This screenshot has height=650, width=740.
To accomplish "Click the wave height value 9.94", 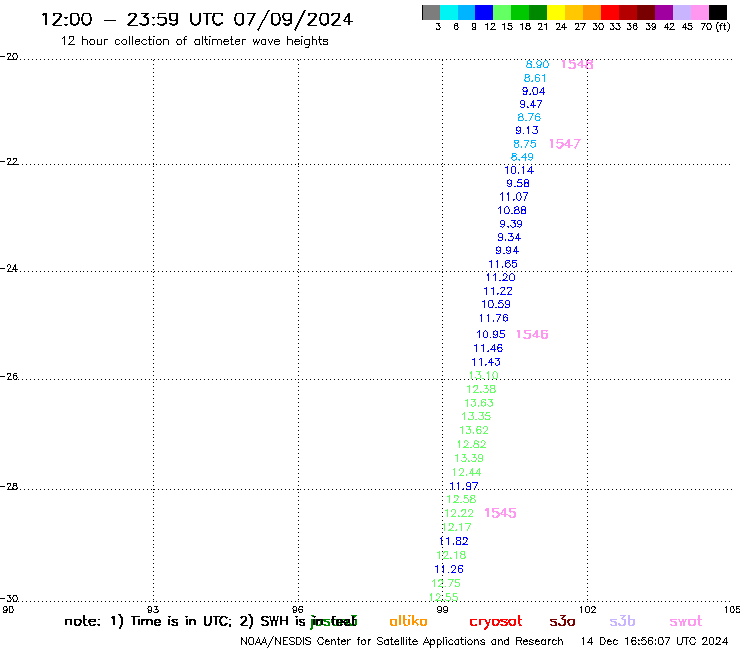I will coord(507,250).
